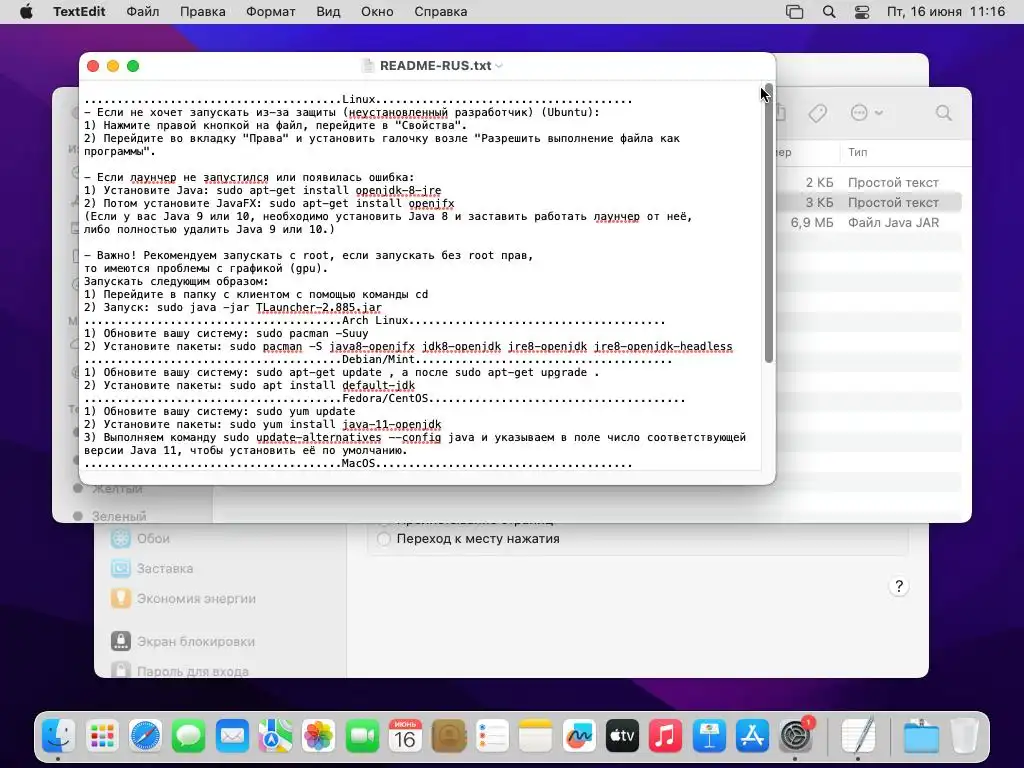The height and width of the screenshot is (768, 1024).
Task: Click the misspelled word TLauncher-2.885.jar
Action: click(x=319, y=308)
